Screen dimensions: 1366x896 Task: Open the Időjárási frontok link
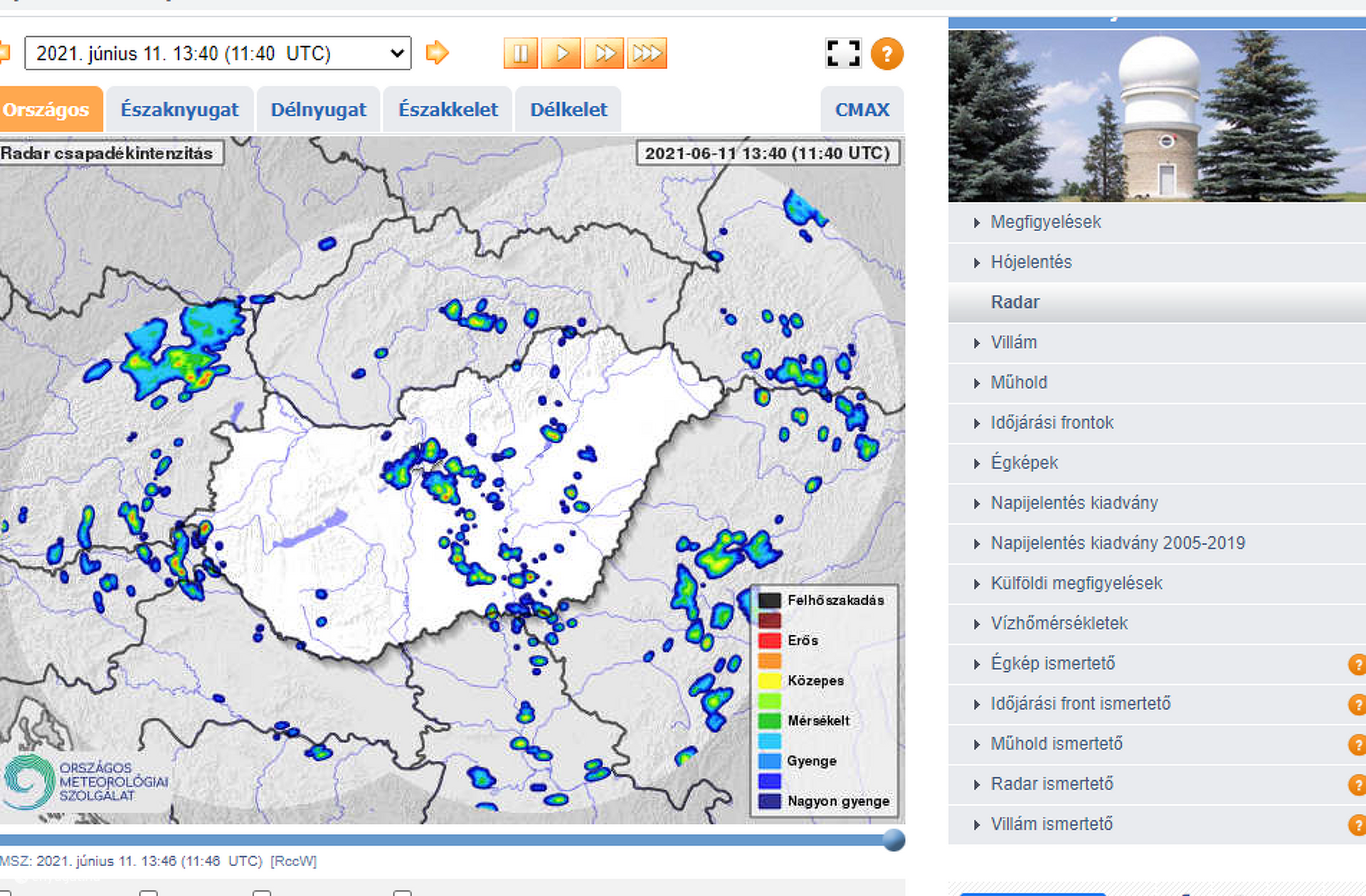(1052, 422)
